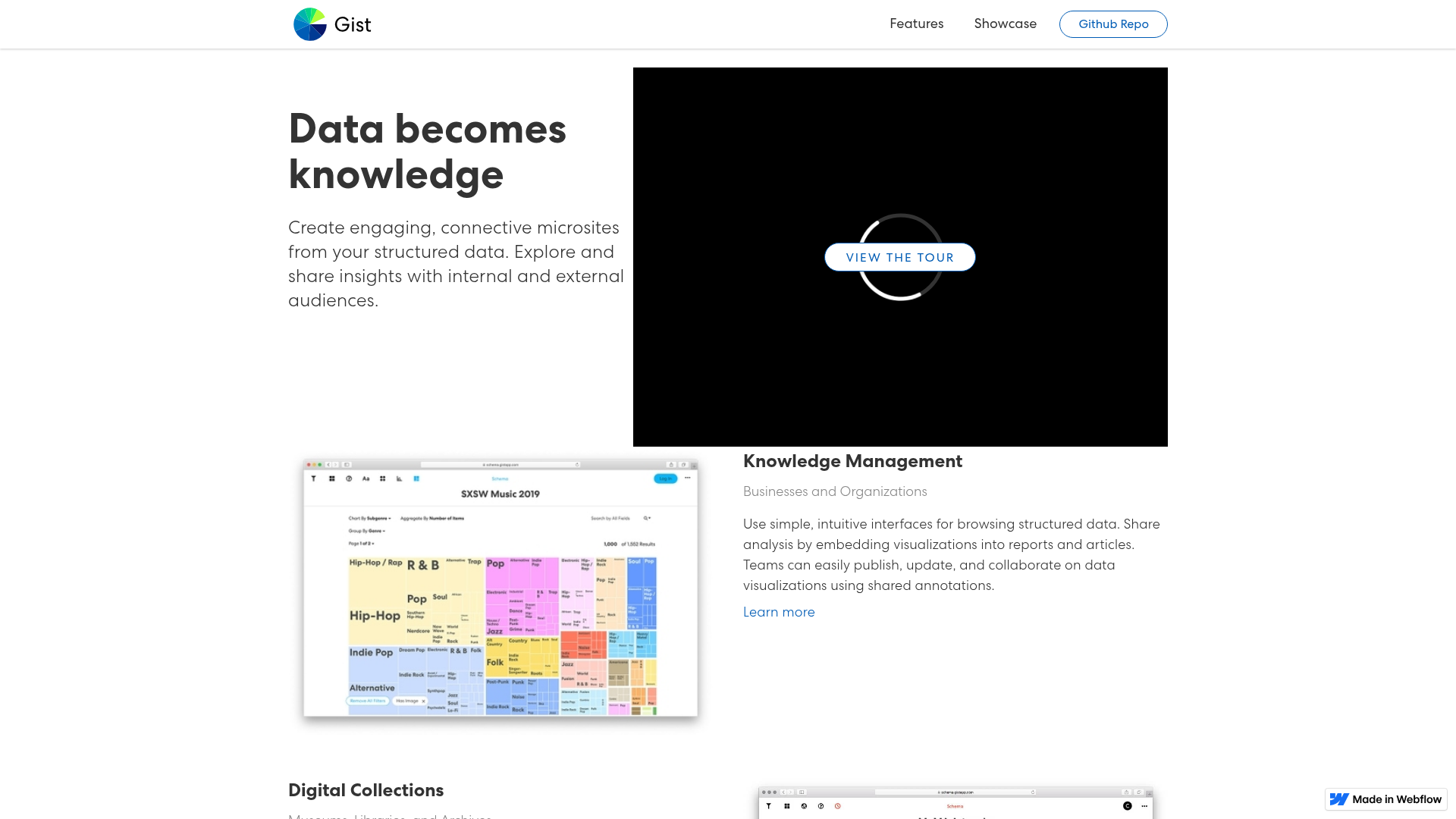Open the grid view icon beside the filter

click(x=332, y=479)
